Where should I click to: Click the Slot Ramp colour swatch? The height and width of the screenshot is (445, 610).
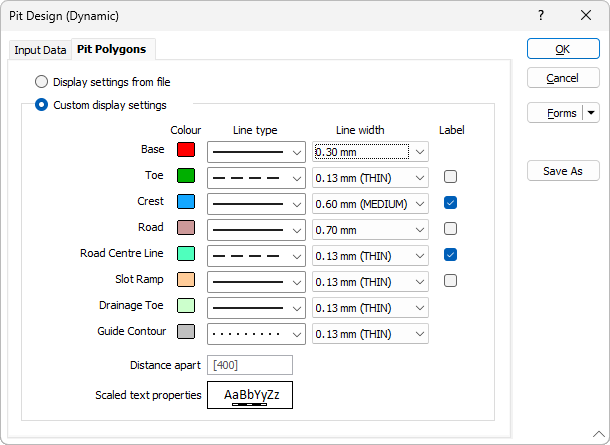(185, 280)
